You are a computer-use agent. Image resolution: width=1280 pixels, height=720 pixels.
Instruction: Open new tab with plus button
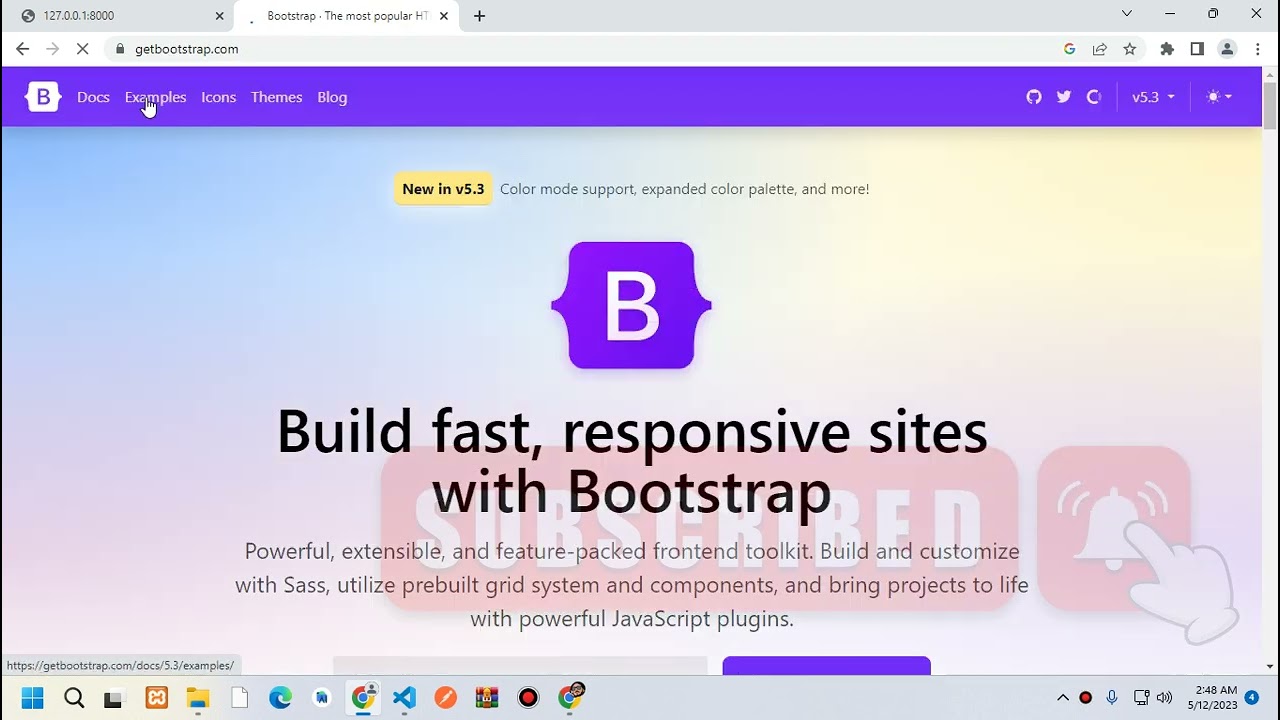(x=479, y=16)
